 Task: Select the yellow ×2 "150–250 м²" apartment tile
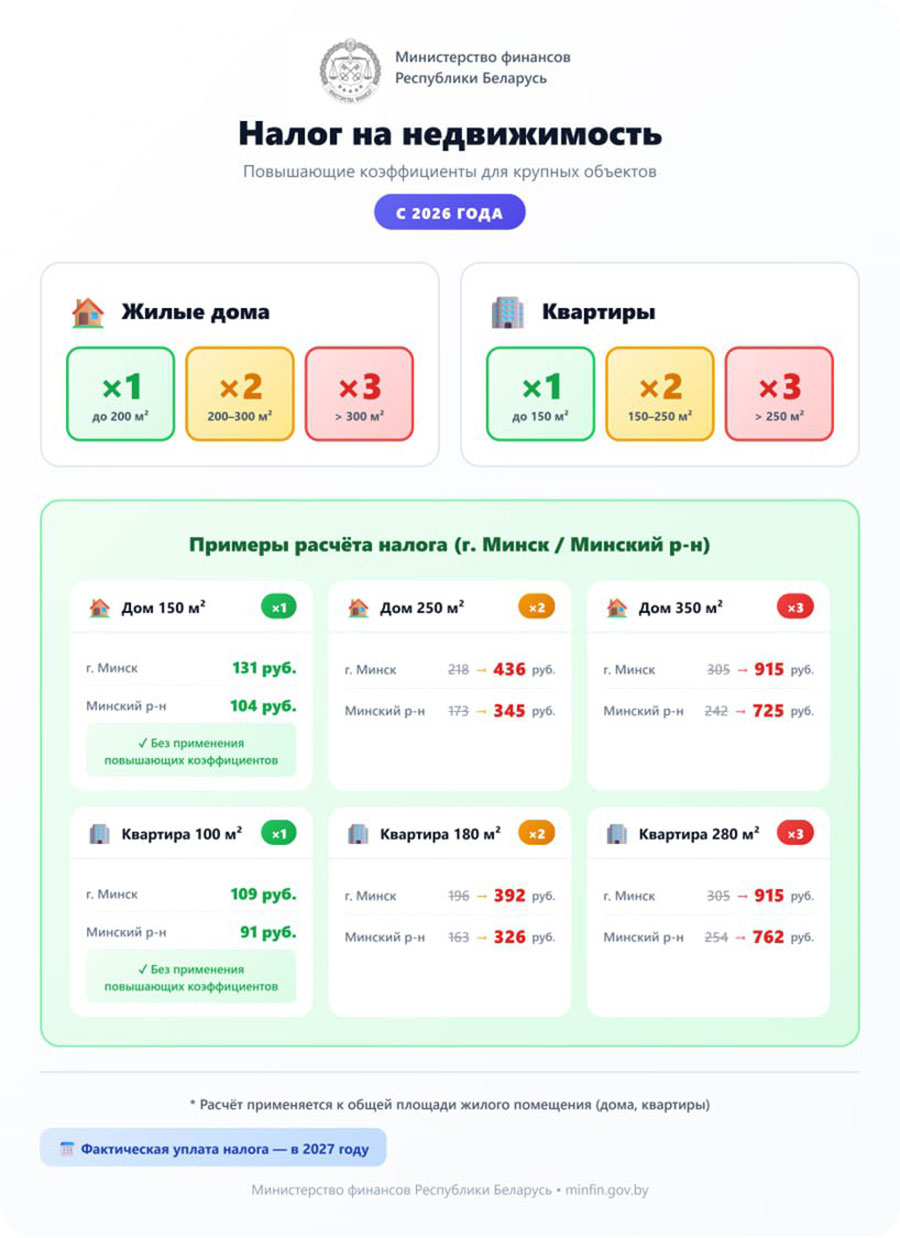pyautogui.click(x=660, y=394)
